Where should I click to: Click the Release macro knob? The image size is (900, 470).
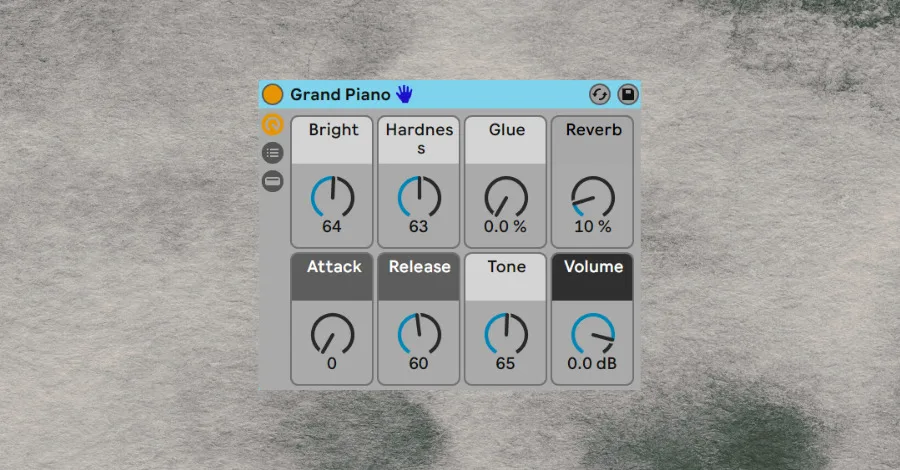click(419, 334)
